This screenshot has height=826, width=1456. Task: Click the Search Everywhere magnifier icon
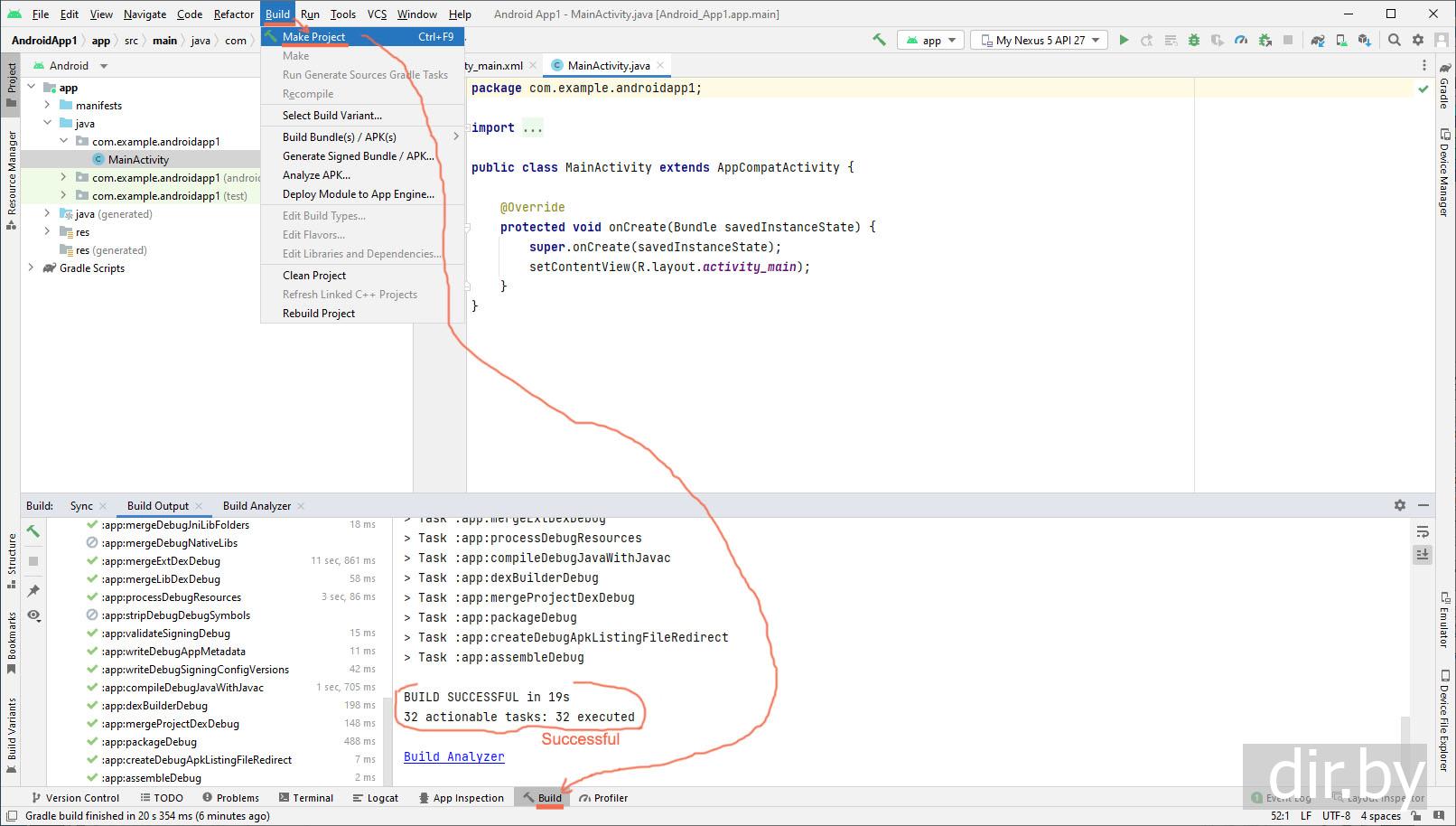click(1395, 40)
